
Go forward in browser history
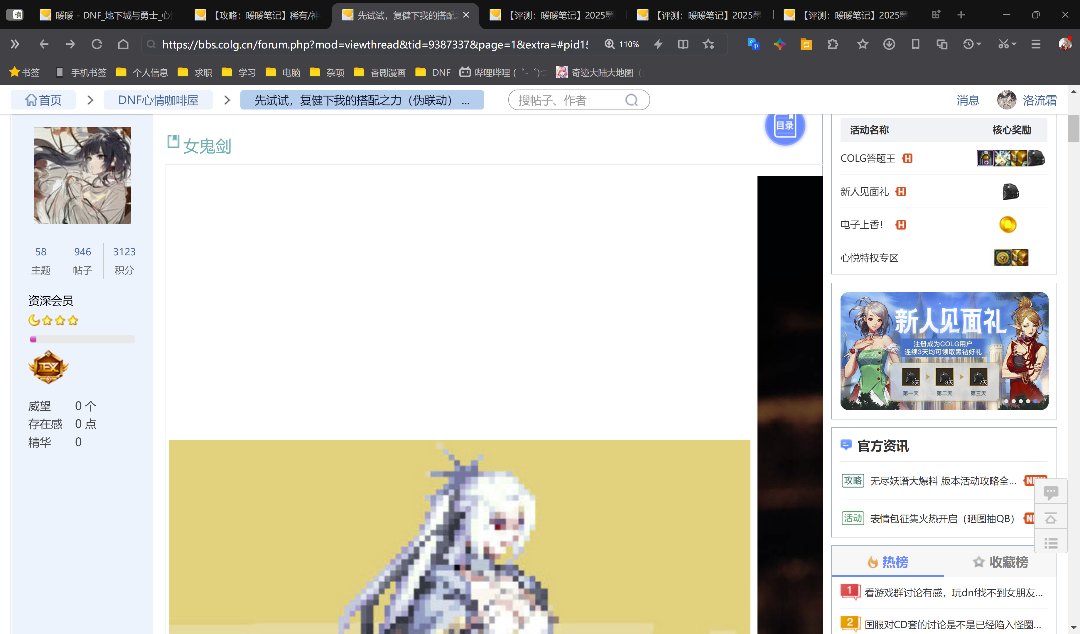pos(70,44)
